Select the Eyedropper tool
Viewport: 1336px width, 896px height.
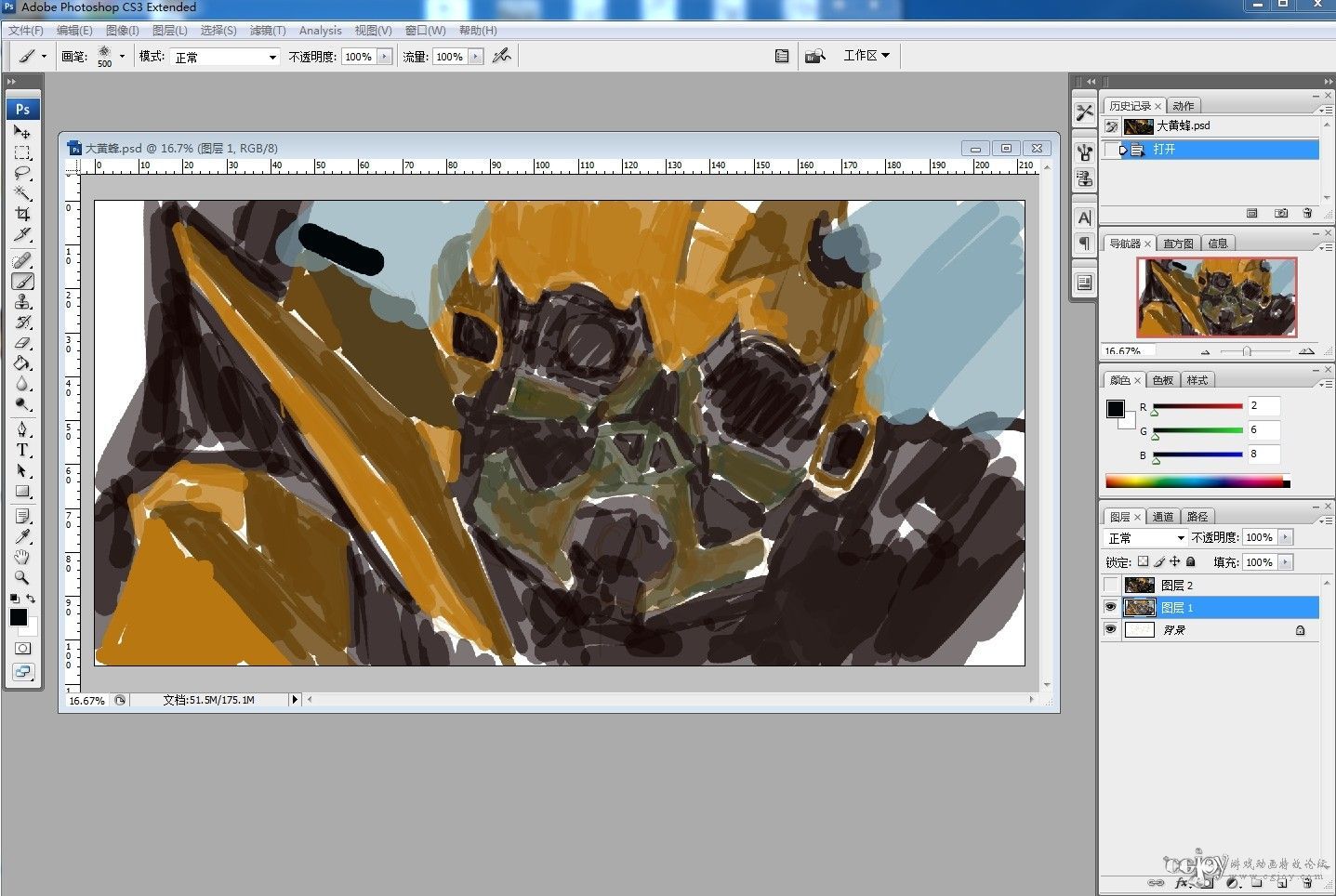(x=22, y=536)
